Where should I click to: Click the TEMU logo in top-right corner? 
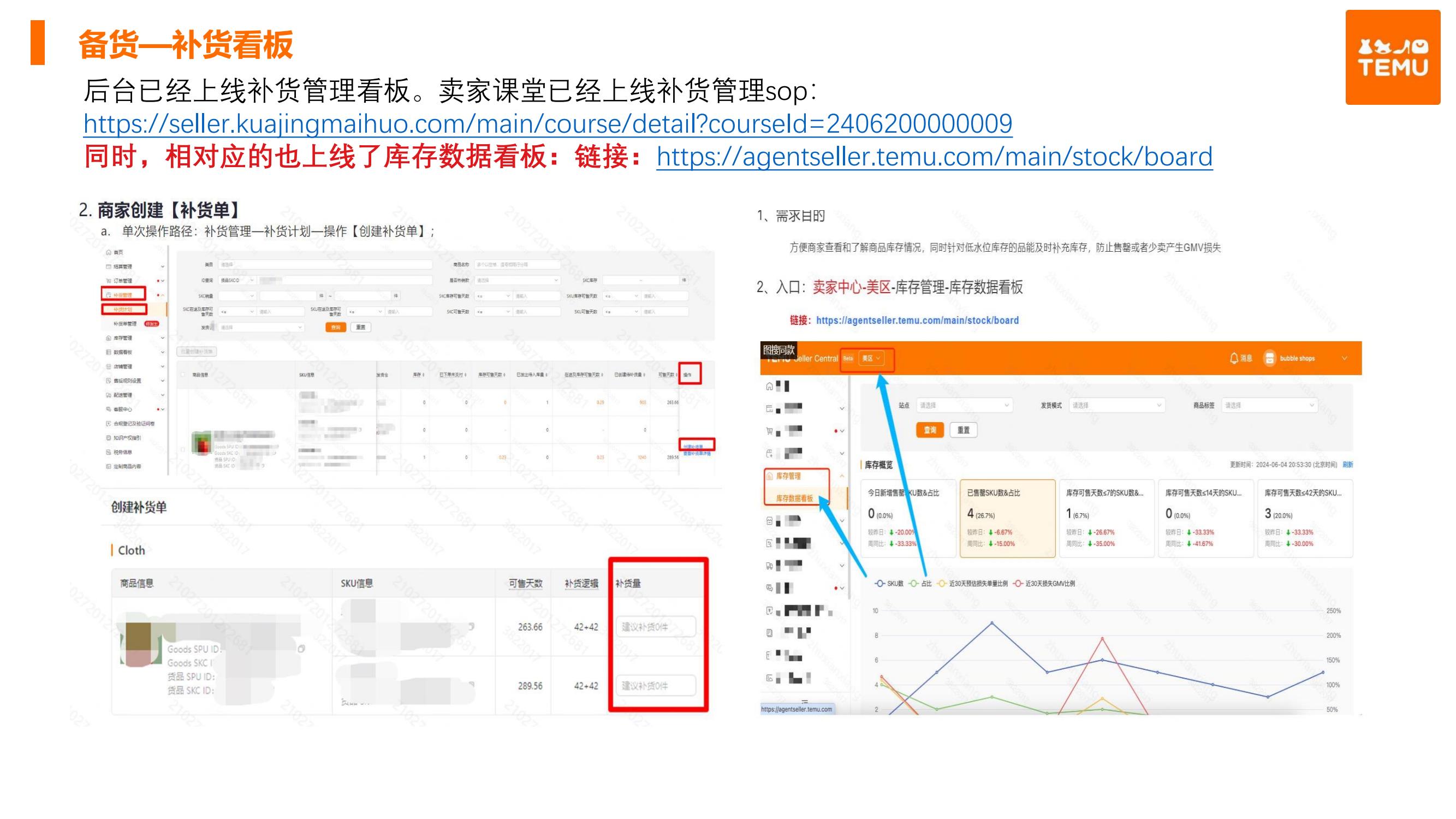[1393, 57]
